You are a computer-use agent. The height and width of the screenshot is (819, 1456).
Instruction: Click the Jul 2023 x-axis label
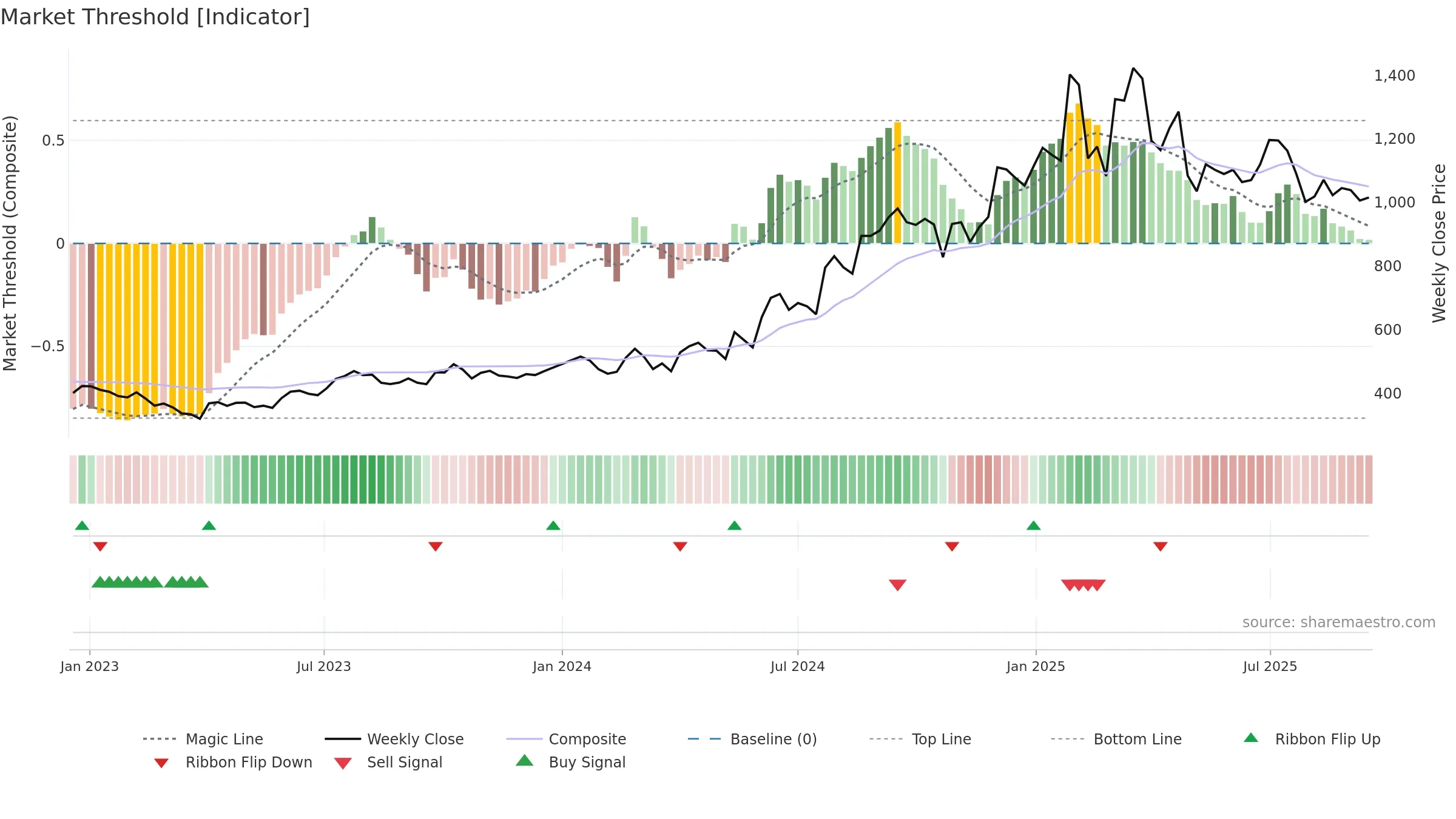[x=324, y=666]
